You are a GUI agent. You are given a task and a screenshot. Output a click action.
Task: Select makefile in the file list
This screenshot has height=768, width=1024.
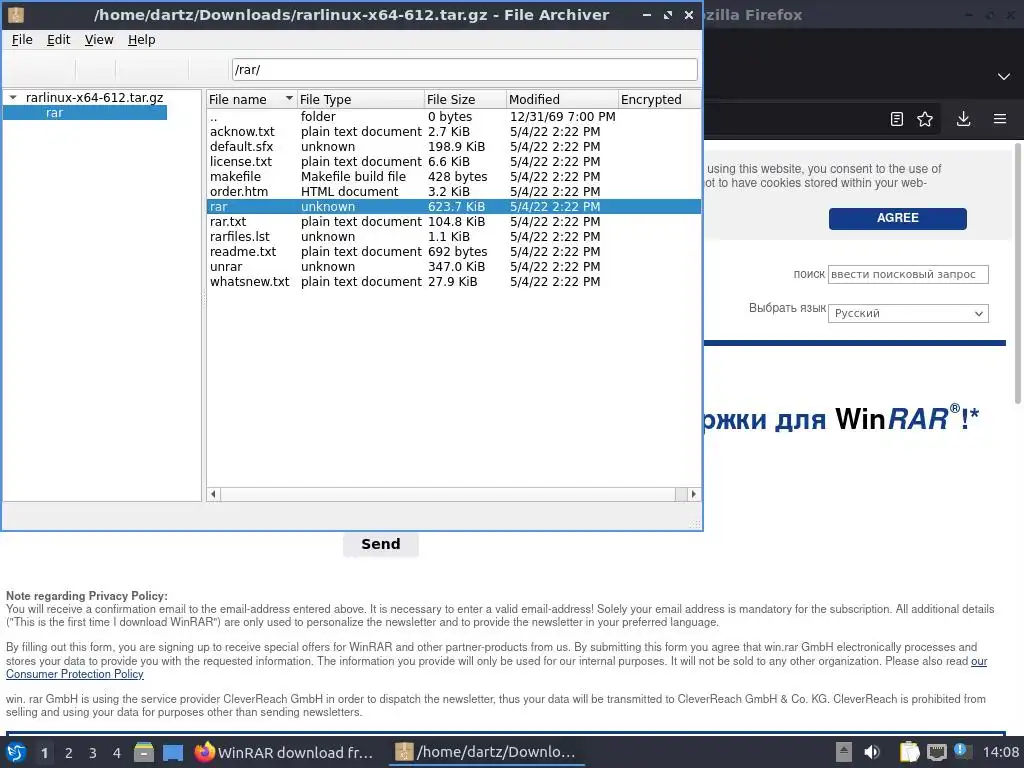pos(454,177)
